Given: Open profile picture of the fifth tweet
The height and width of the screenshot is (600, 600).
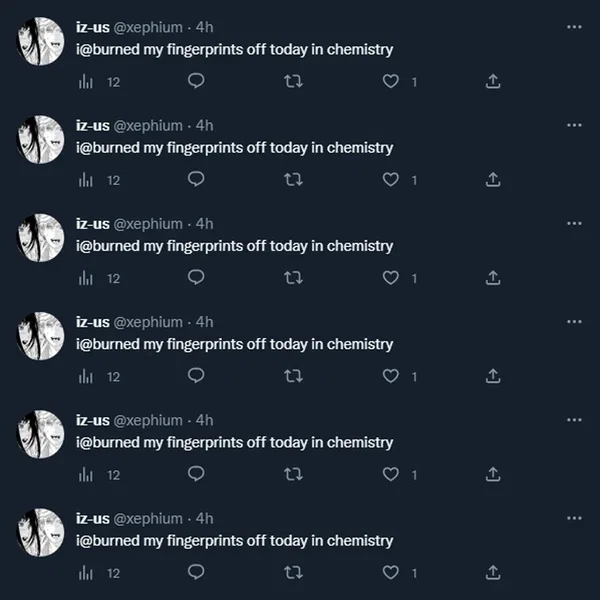Looking at the screenshot, I should coord(41,434).
